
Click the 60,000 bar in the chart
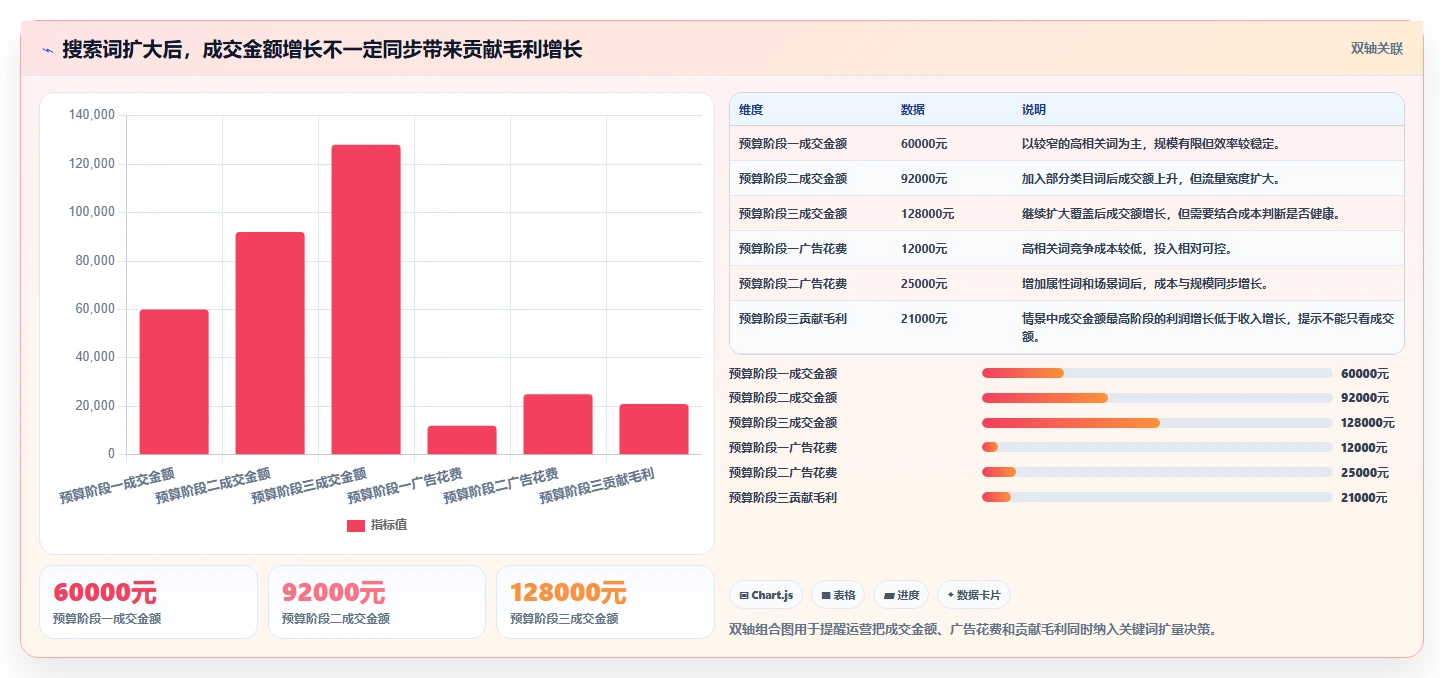pyautogui.click(x=174, y=382)
